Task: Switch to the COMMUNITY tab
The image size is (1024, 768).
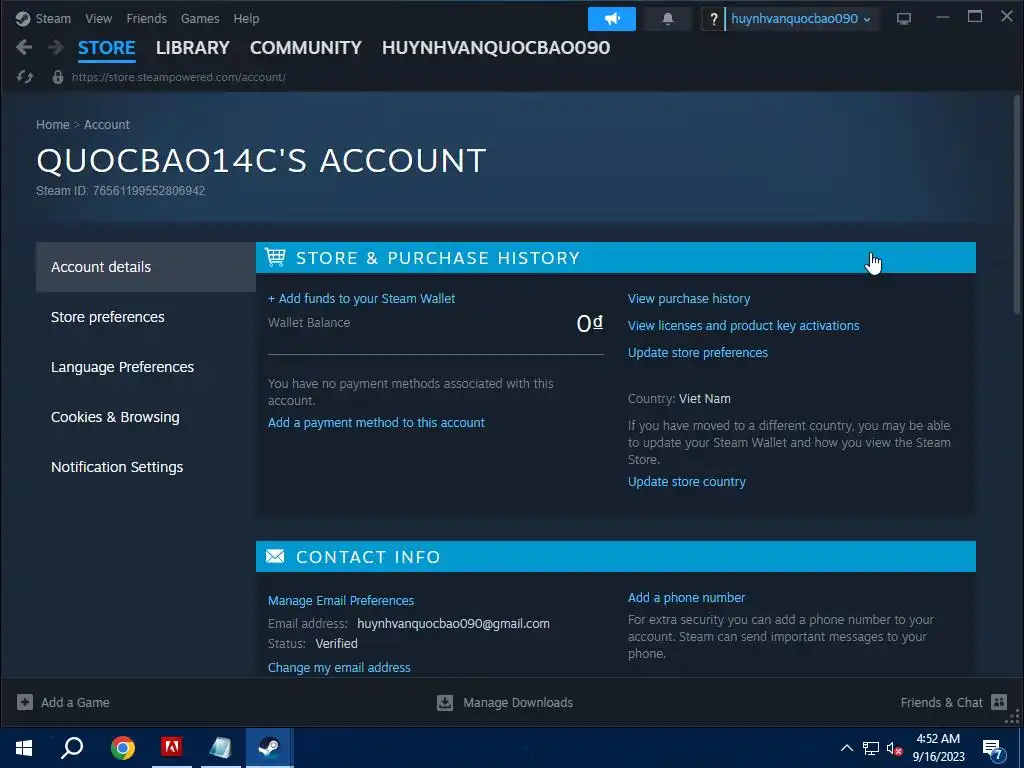Action: coord(306,48)
